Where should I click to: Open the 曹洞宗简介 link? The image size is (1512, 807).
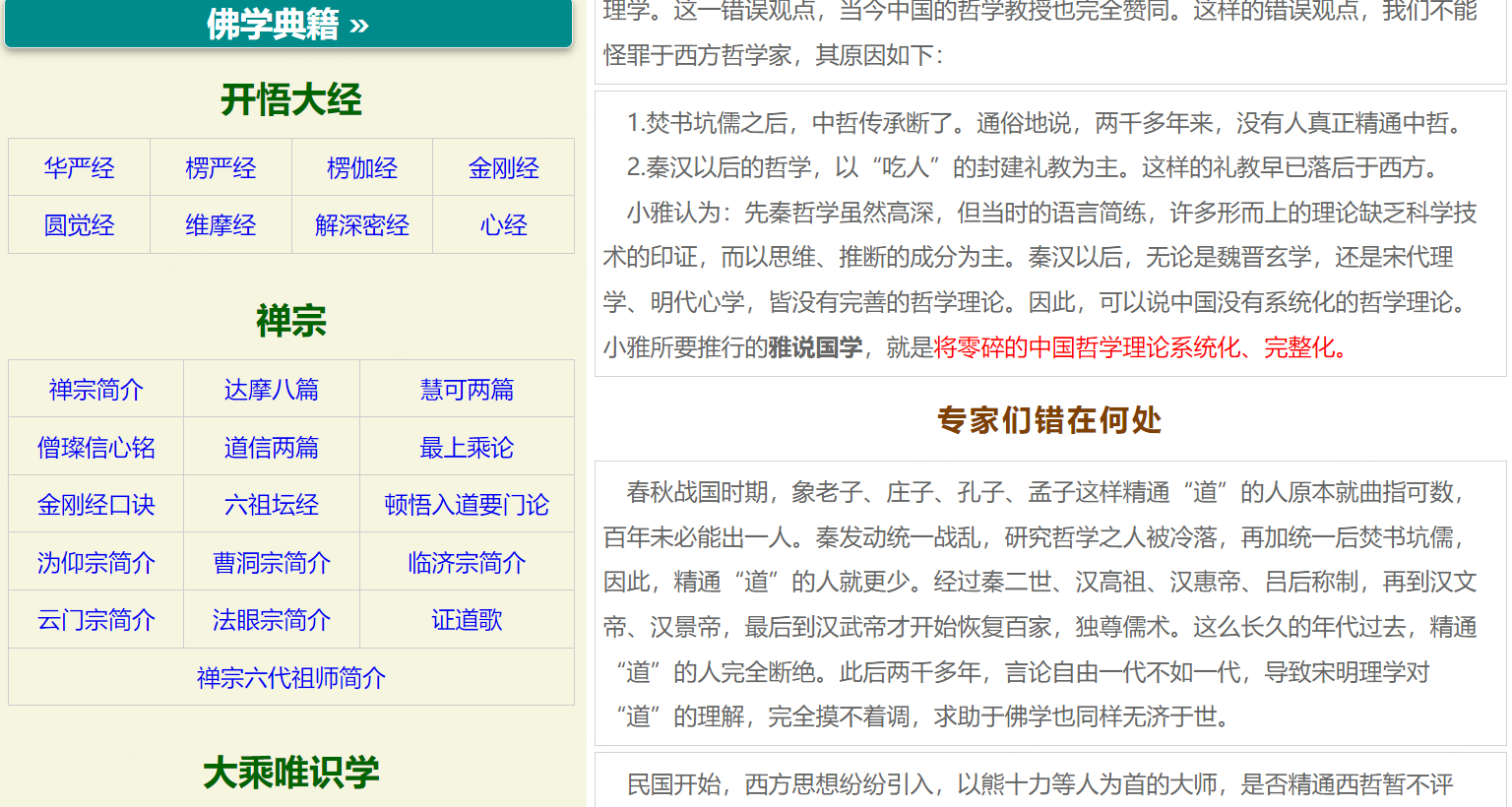coord(272,563)
